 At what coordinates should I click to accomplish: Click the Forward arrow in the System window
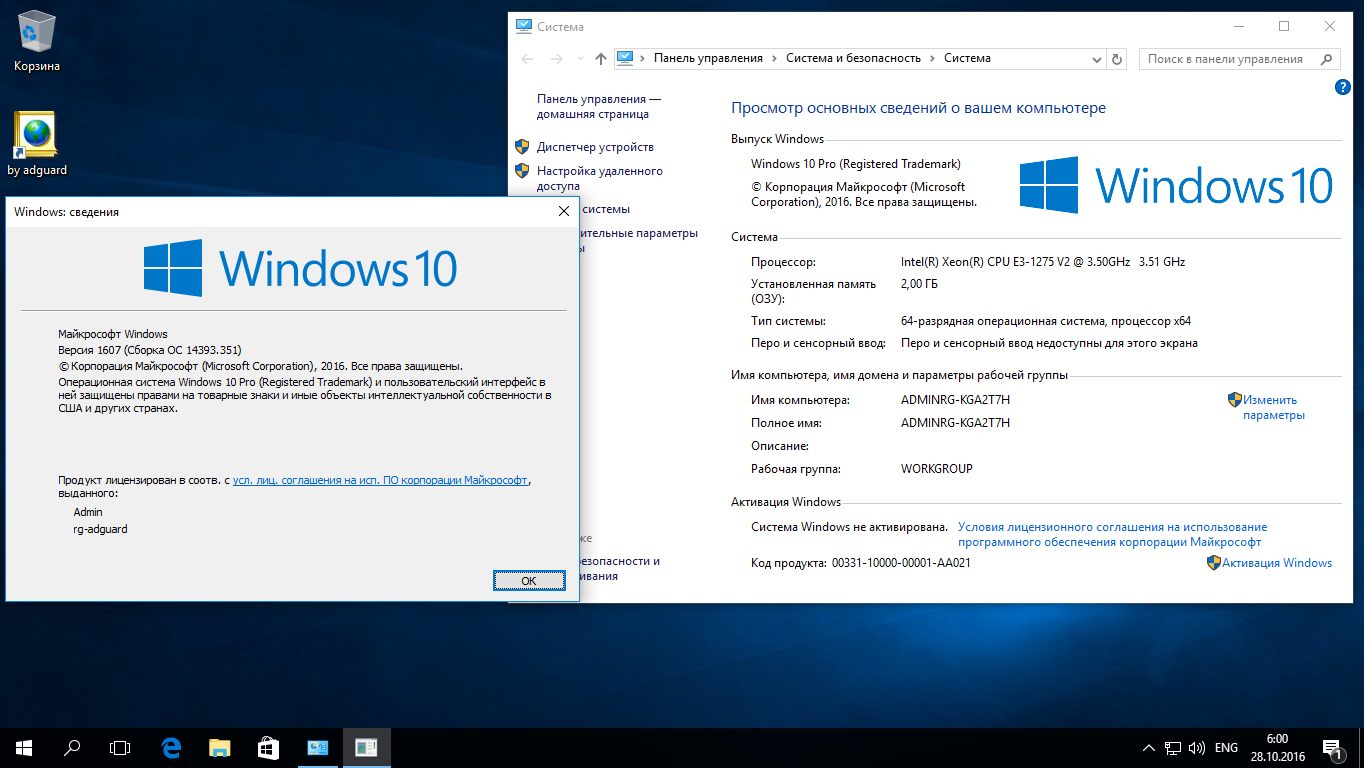click(x=557, y=59)
